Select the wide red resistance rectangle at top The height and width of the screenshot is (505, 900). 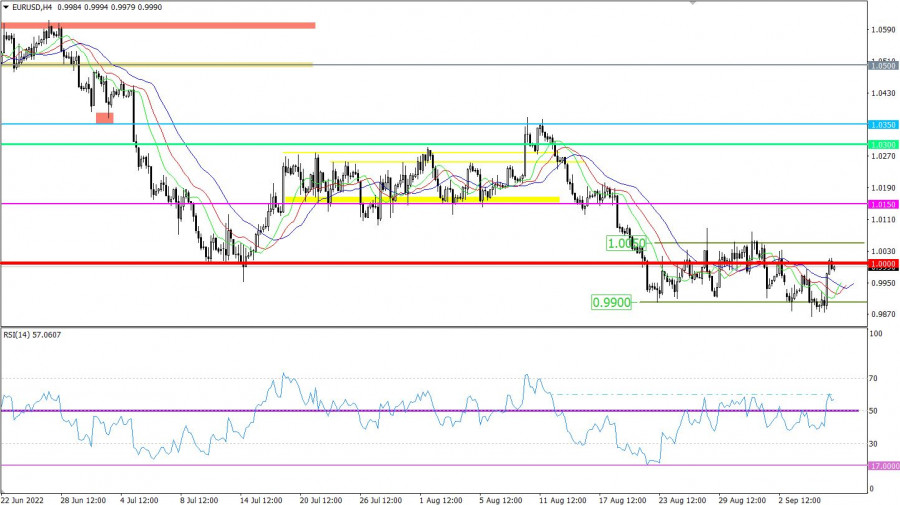pyautogui.click(x=160, y=25)
